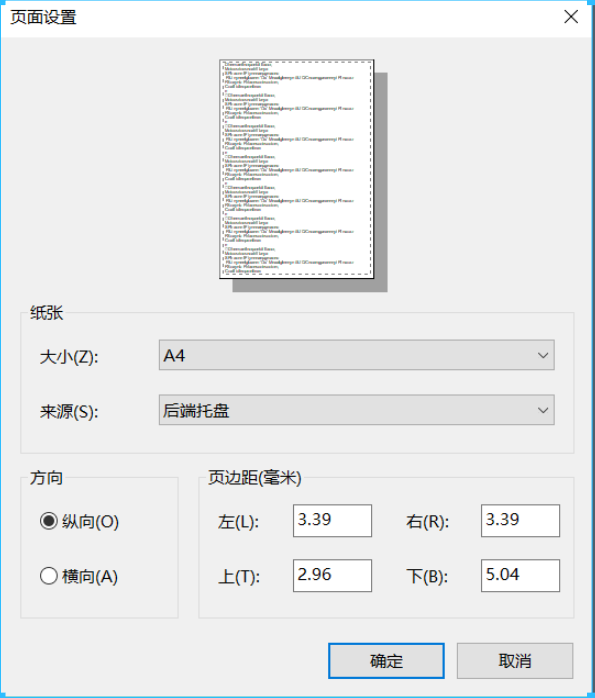
Task: Click the 取消 cancel button
Action: (x=515, y=661)
